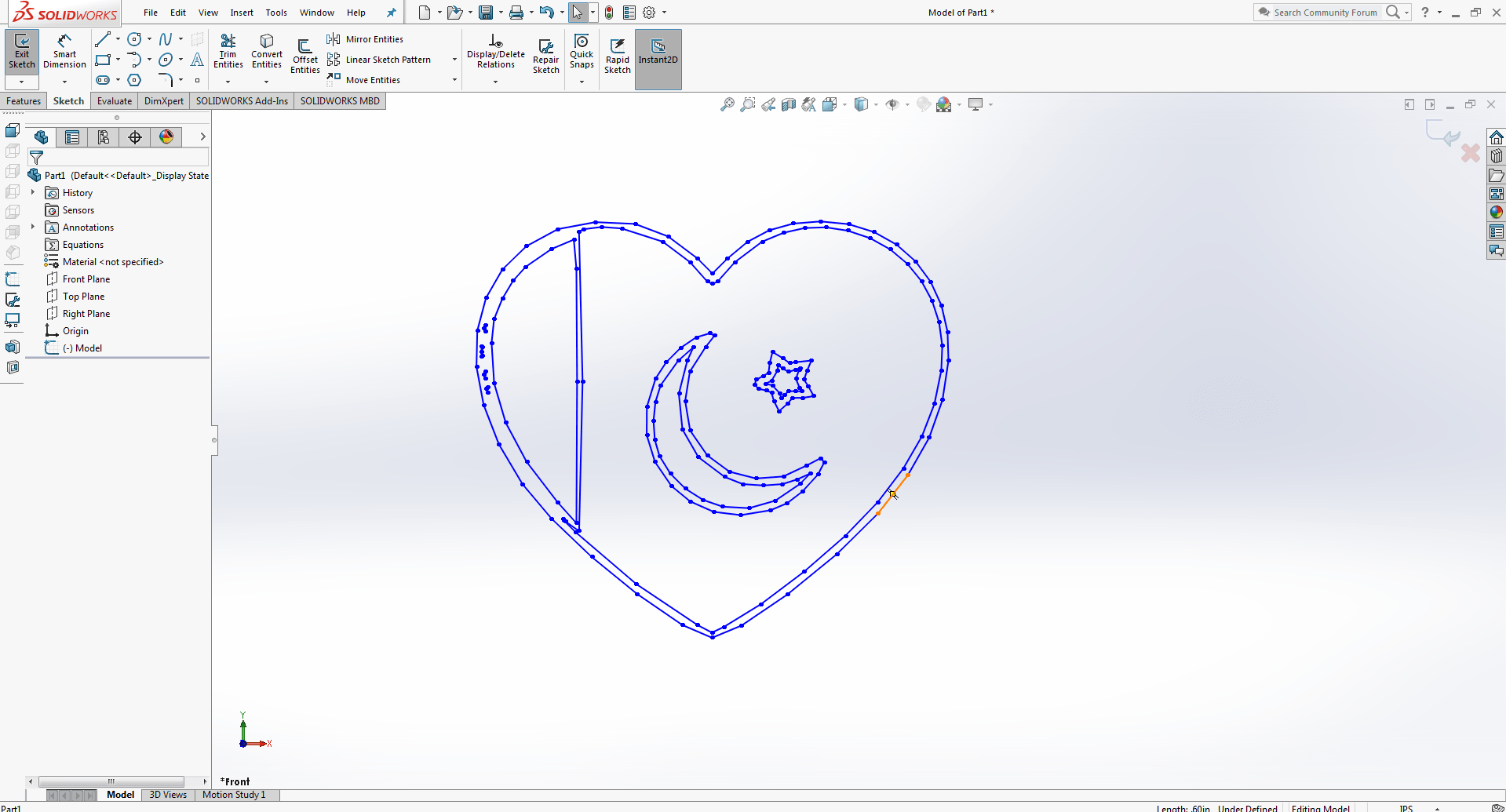Image resolution: width=1506 pixels, height=812 pixels.
Task: Click Move Entities
Action: 363,80
